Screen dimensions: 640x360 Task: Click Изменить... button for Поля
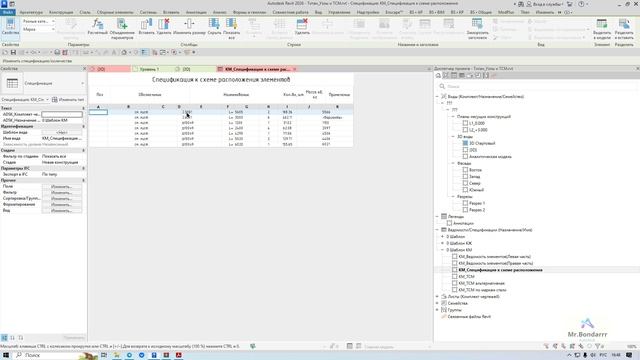click(x=62, y=187)
